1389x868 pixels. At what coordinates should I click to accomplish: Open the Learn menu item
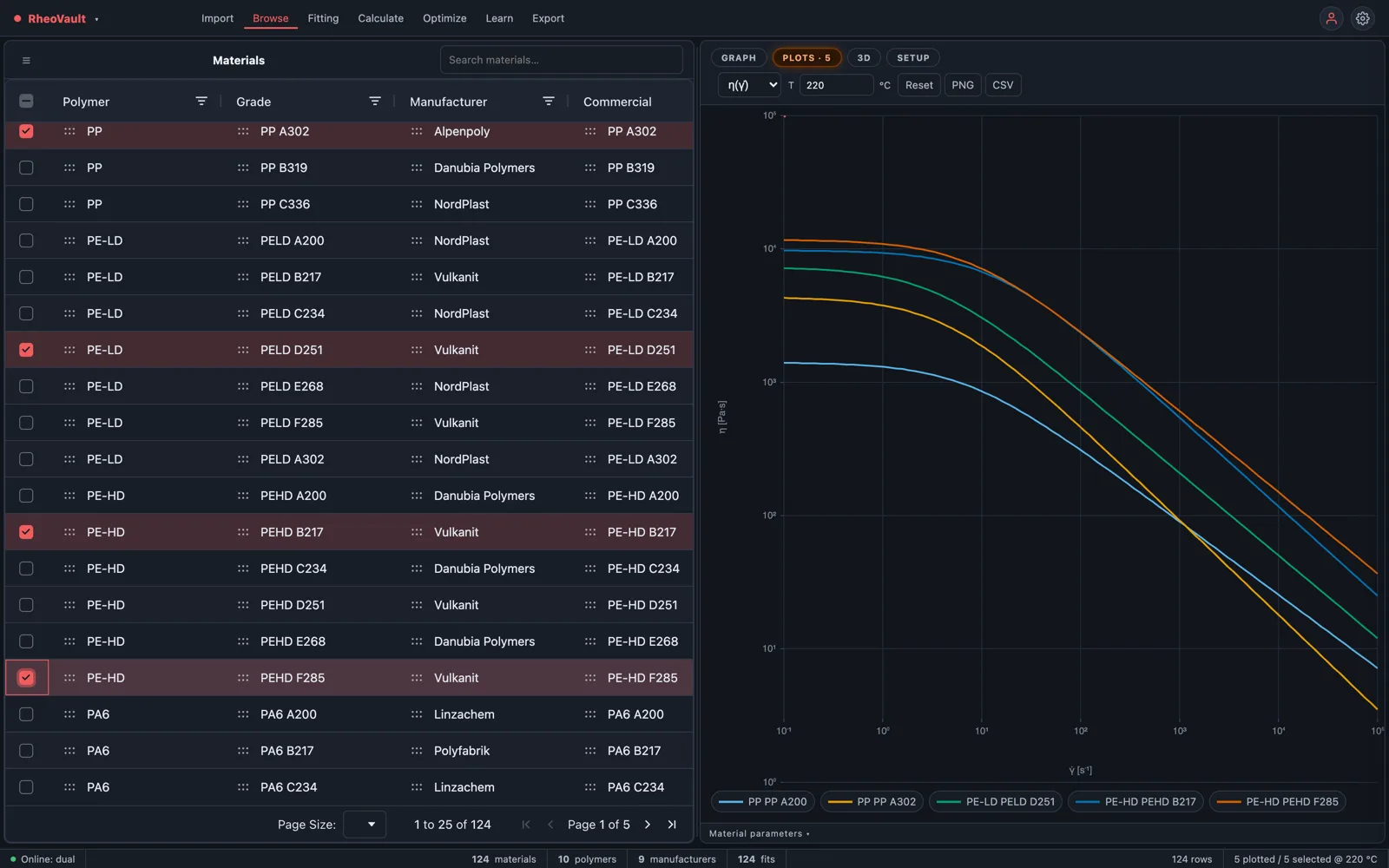click(x=499, y=18)
